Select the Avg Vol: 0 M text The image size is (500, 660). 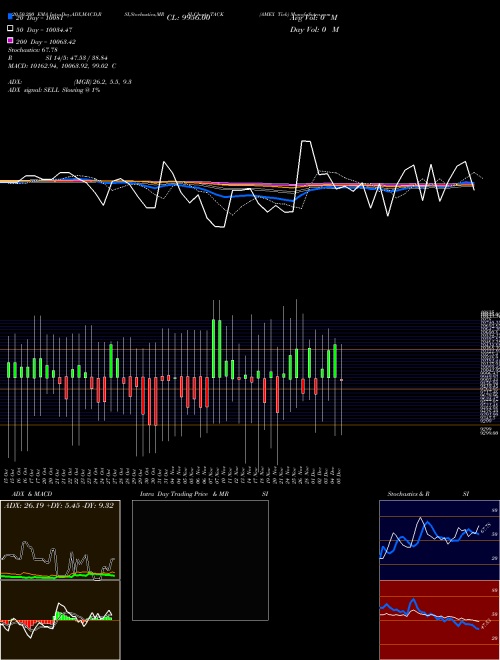point(314,18)
